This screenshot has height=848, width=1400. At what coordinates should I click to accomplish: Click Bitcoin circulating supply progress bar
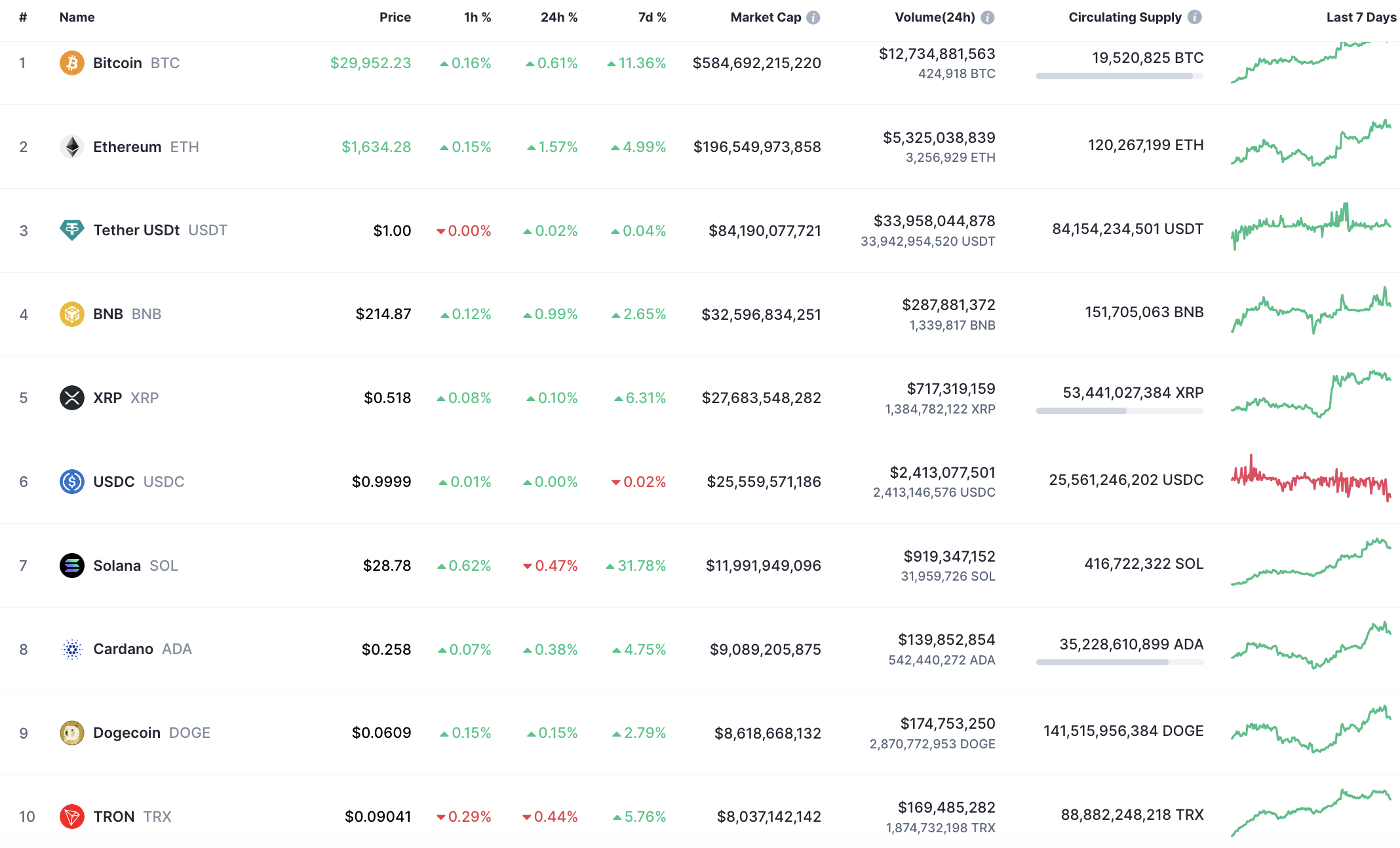tap(1119, 76)
